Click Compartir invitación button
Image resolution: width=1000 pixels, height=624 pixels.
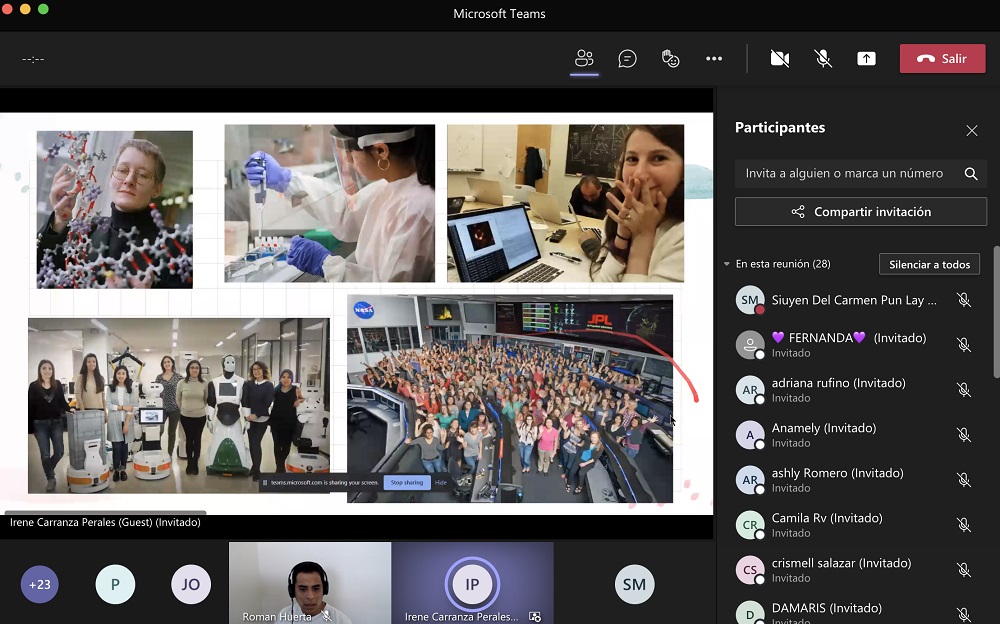[x=860, y=212]
